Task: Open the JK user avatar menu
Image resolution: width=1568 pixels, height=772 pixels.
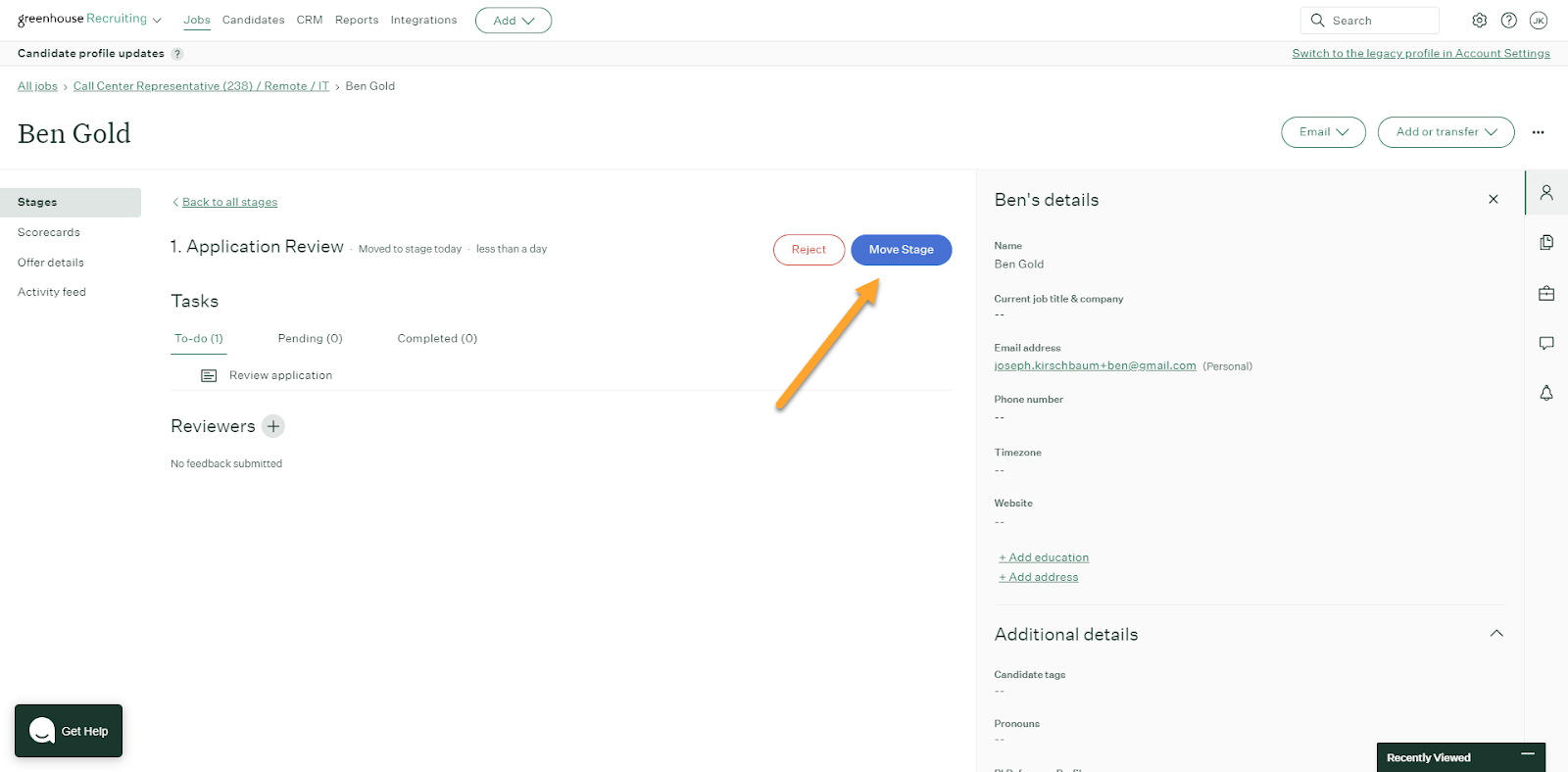Action: point(1539,20)
